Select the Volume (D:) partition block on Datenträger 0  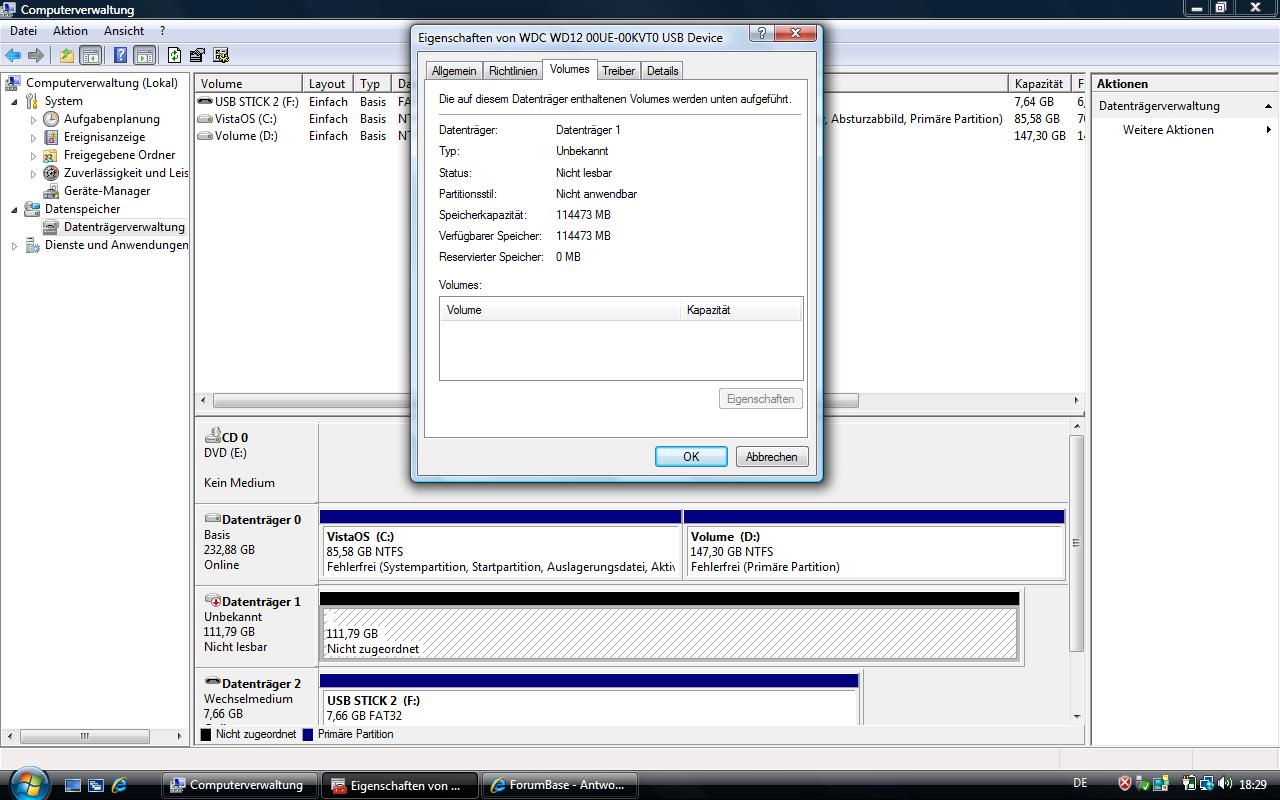874,545
